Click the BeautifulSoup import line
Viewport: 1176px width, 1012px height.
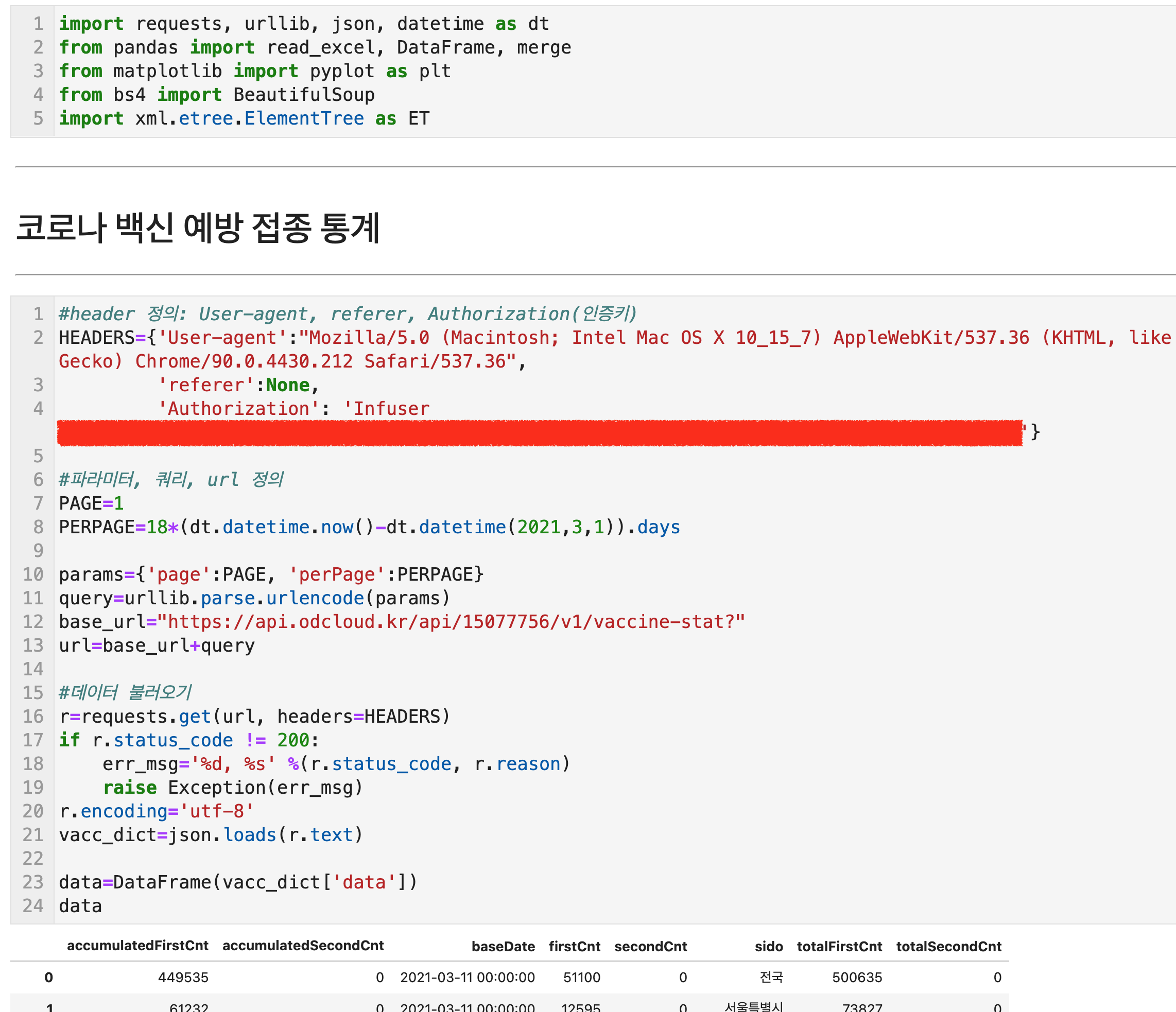217,95
